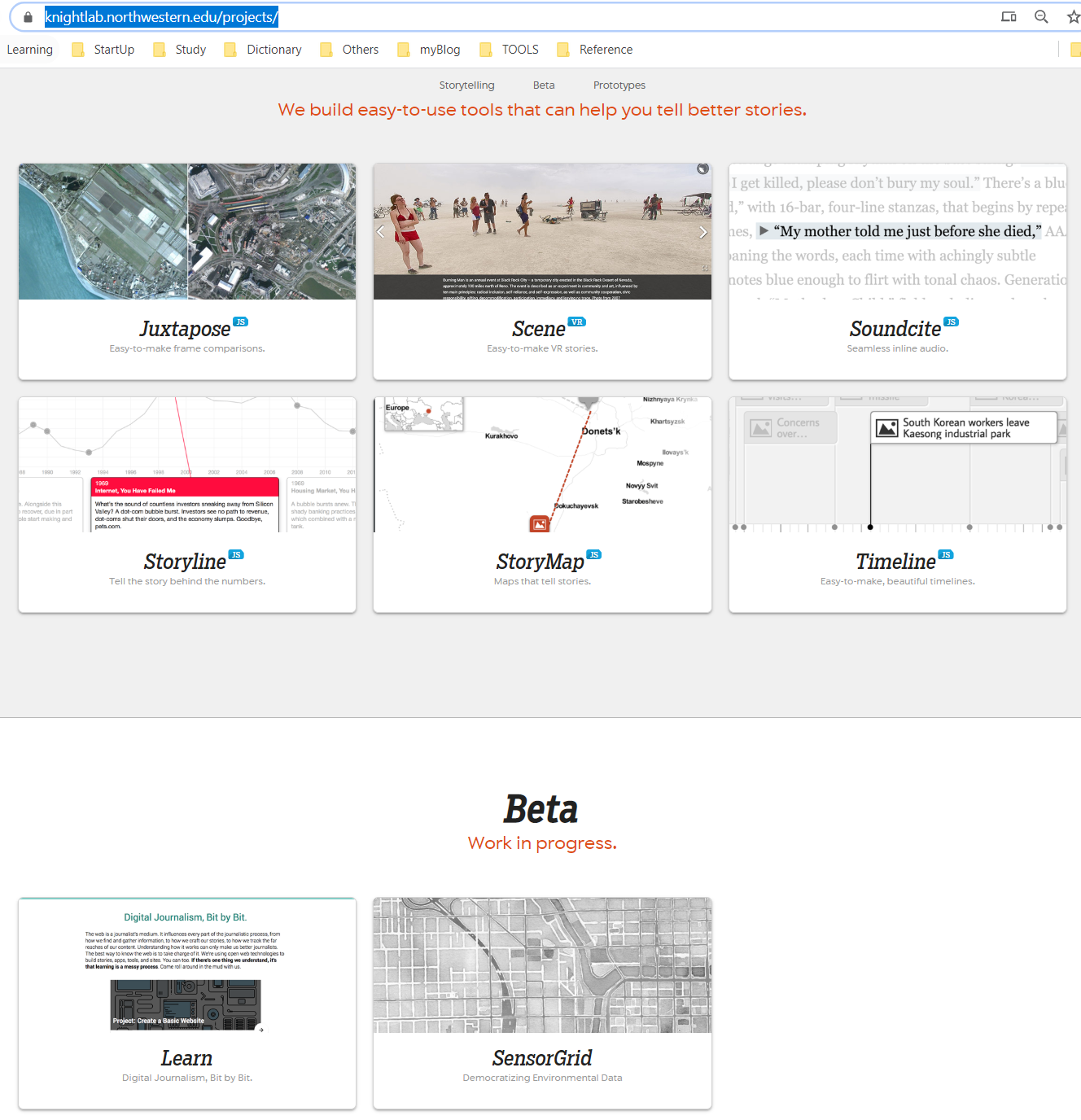Image resolution: width=1081 pixels, height=1120 pixels.
Task: Click the VR badge beside Scene
Action: pyautogui.click(x=577, y=322)
